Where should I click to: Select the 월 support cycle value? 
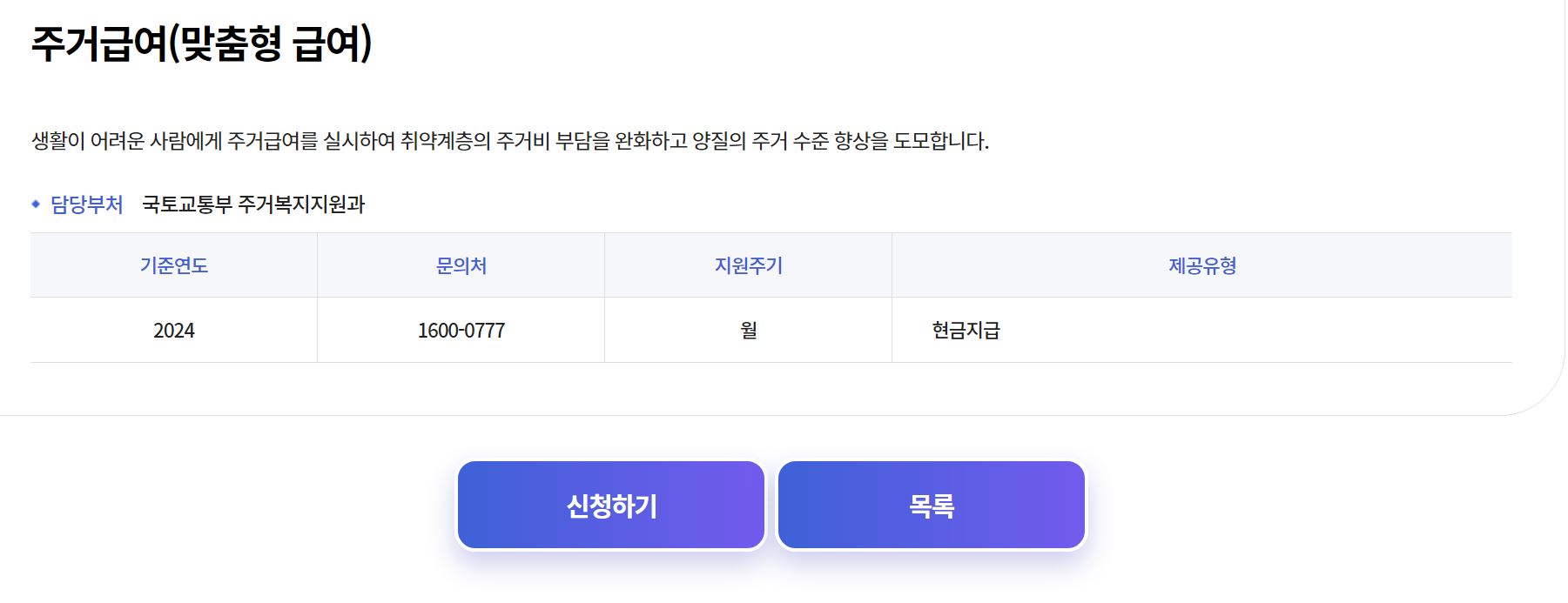coord(747,330)
